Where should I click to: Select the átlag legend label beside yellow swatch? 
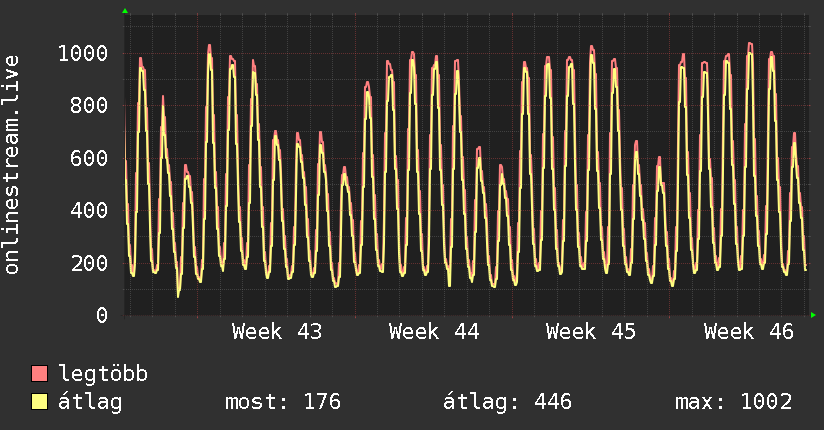(90, 402)
